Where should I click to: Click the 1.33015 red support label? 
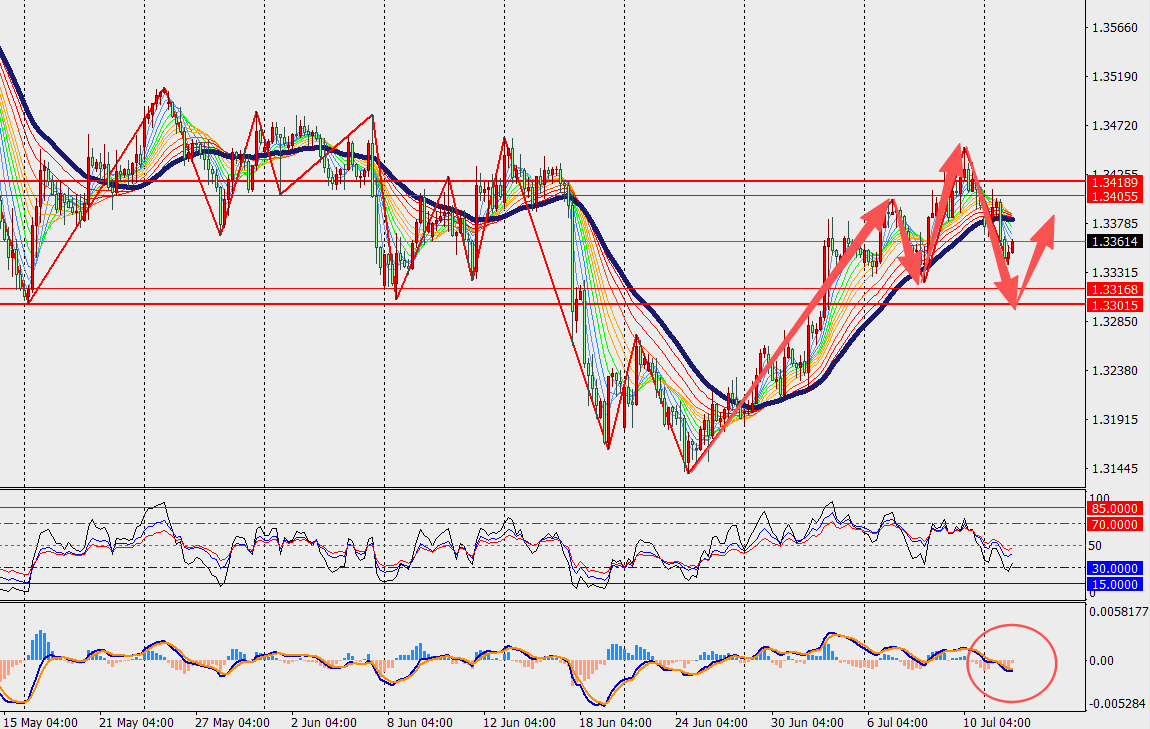tap(1114, 305)
